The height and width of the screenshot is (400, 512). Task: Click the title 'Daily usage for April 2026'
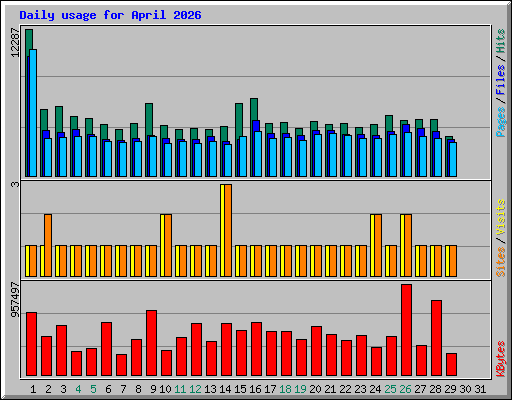tap(110, 15)
